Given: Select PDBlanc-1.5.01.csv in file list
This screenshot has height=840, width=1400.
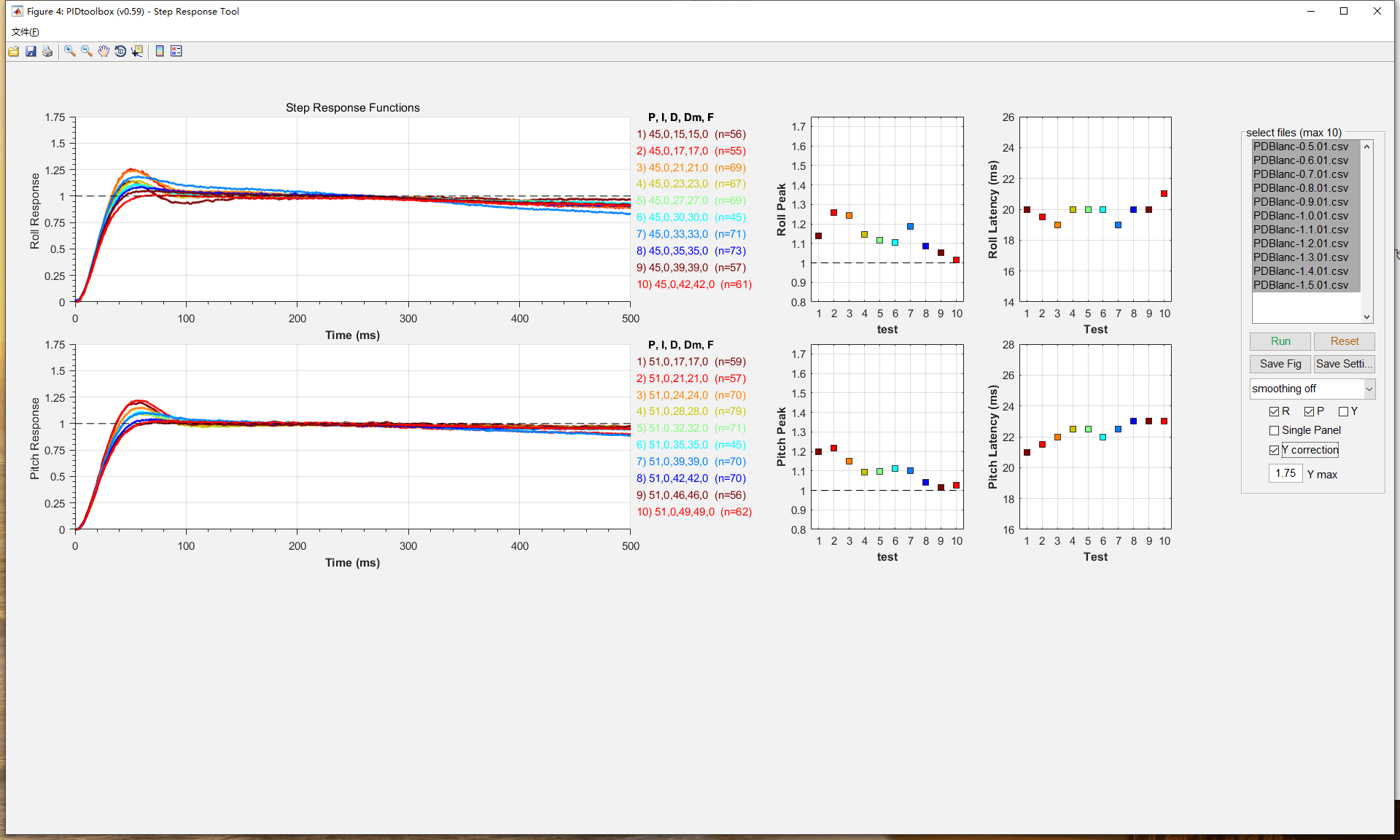Looking at the screenshot, I should pos(1306,285).
